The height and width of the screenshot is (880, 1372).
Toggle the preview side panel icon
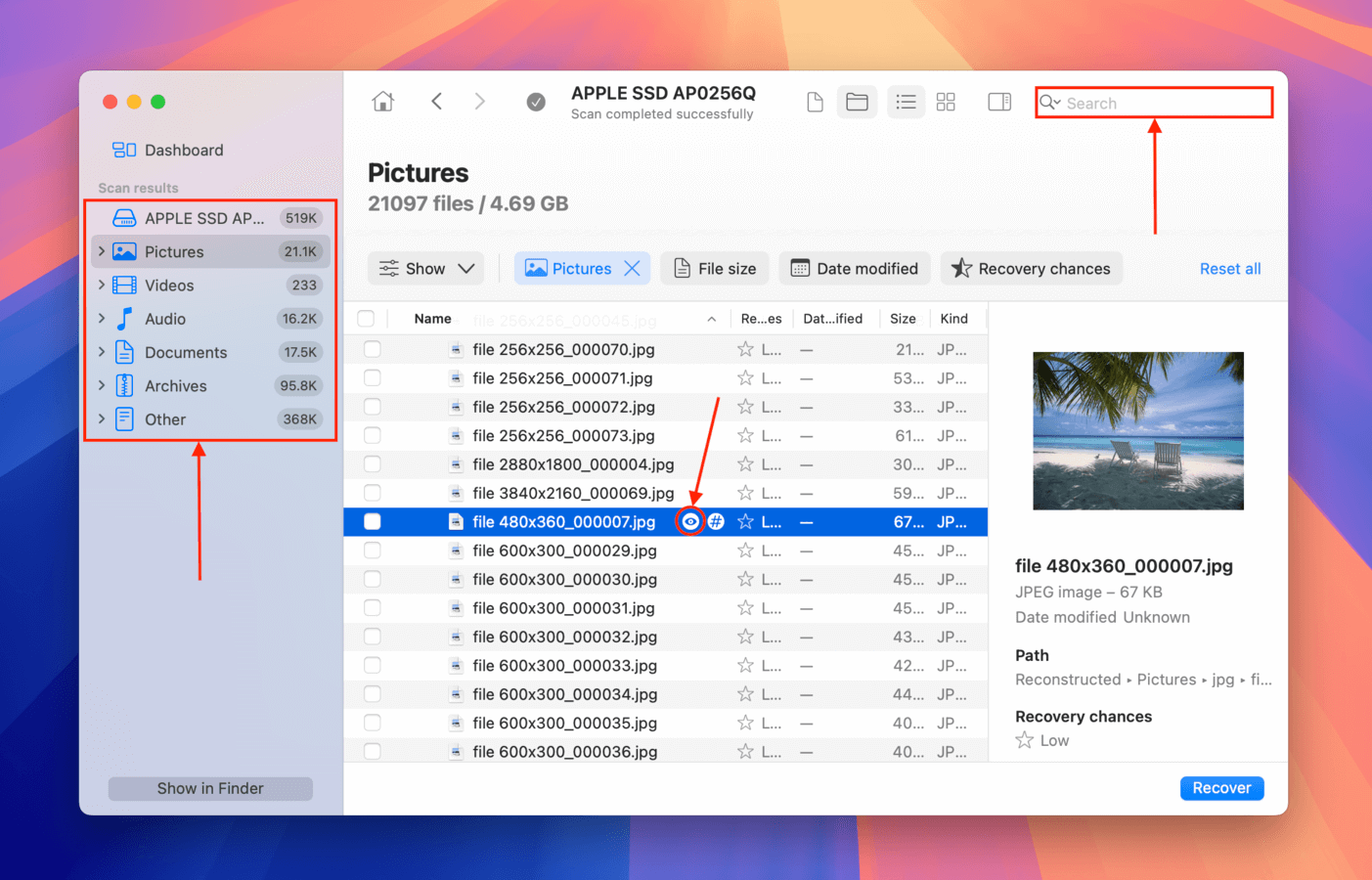point(999,102)
